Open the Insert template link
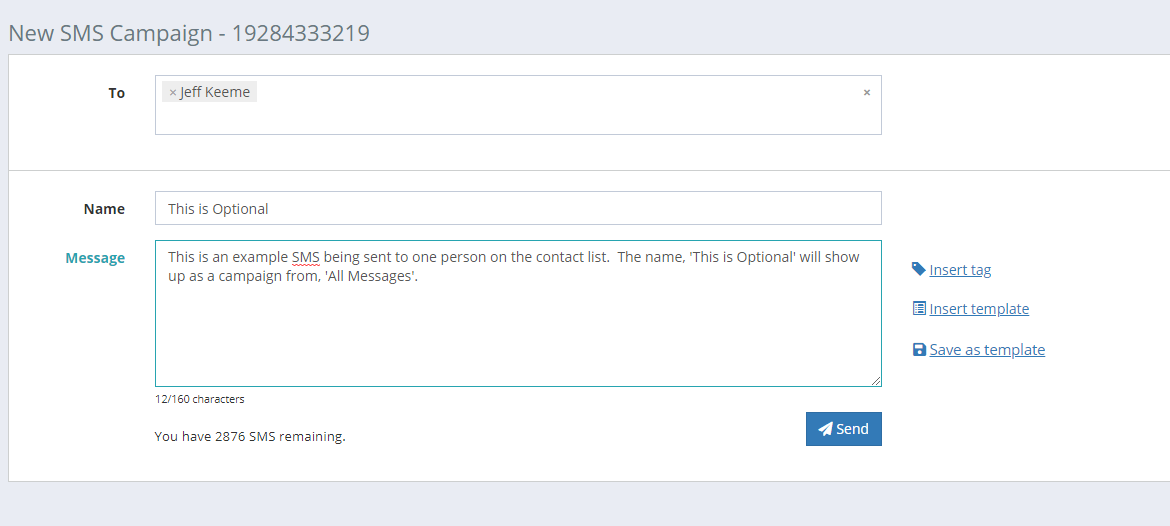 pos(979,309)
